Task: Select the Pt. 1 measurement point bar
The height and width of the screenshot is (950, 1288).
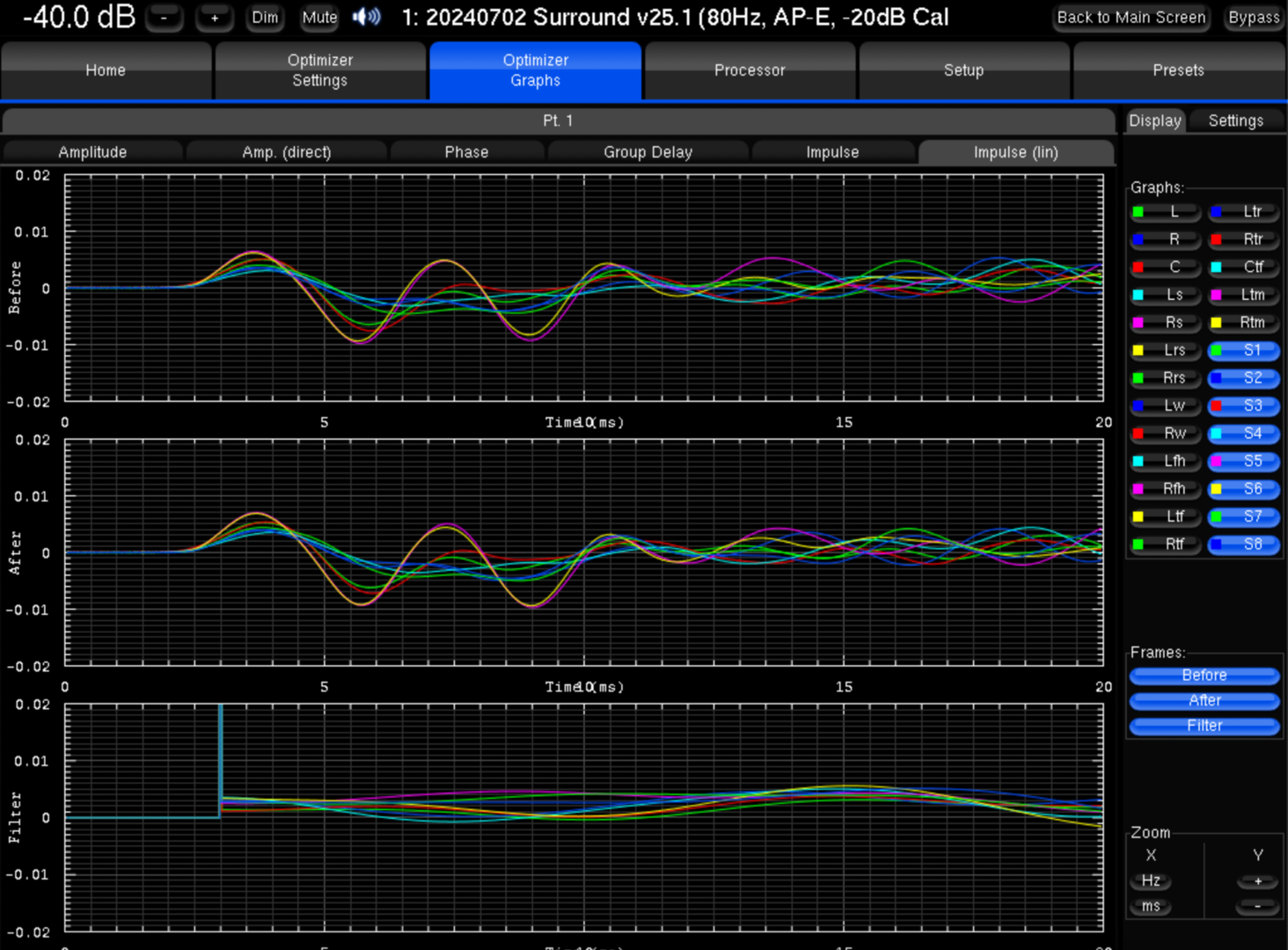Action: pyautogui.click(x=558, y=121)
